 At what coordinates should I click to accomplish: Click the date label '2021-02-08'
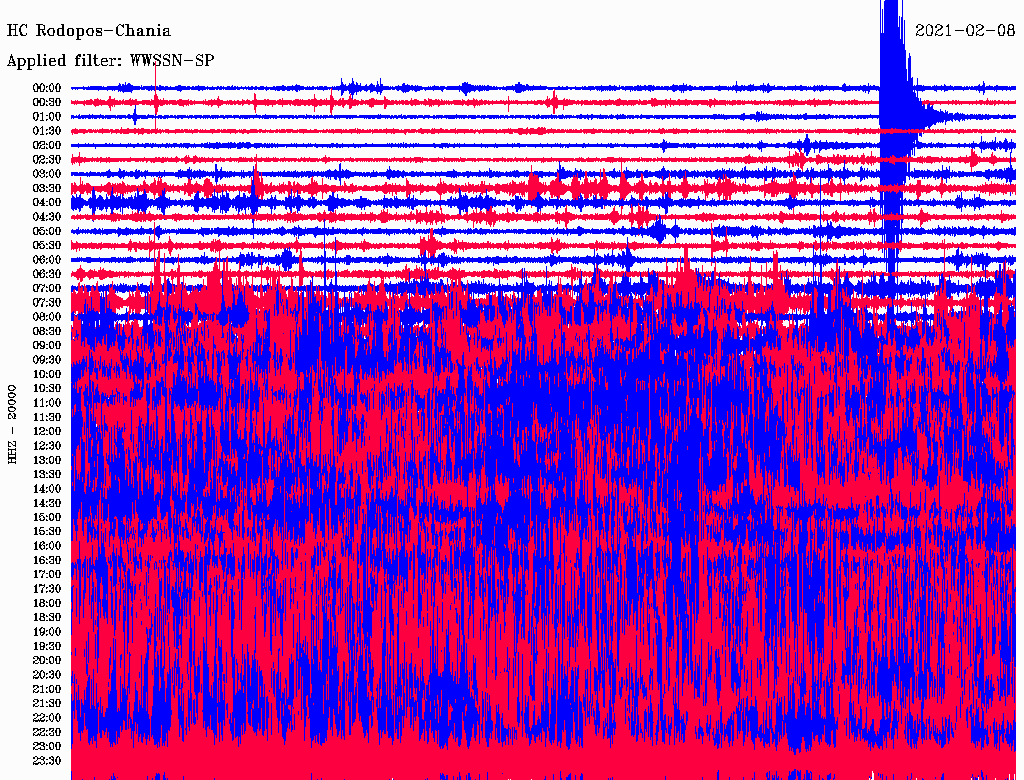(x=965, y=31)
